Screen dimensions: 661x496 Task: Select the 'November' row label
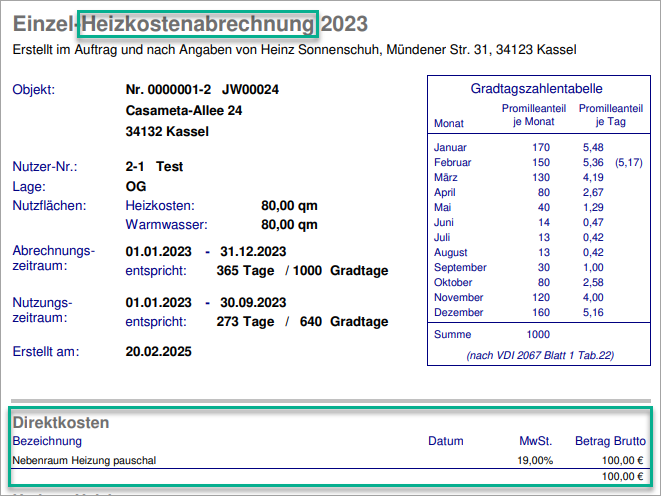pos(459,298)
